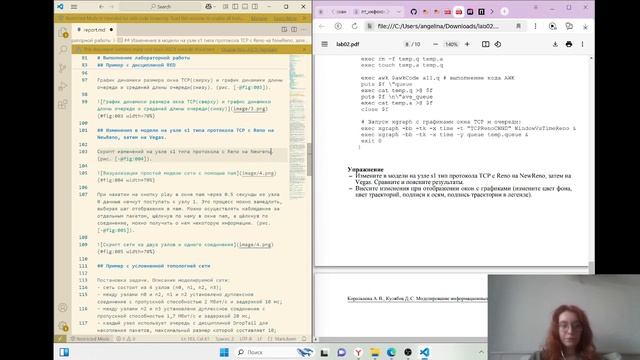Image resolution: width=640 pixels, height=360 pixels.
Task: Click the VS Code editor vertical scrollbar
Action: [309, 159]
